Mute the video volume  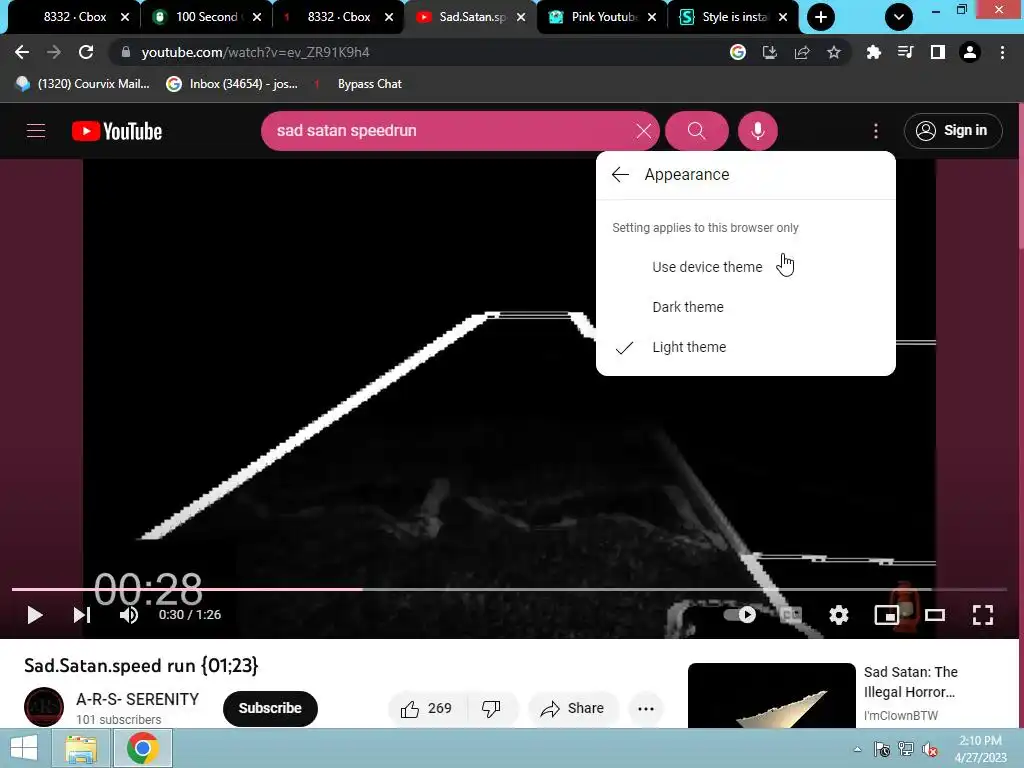pyautogui.click(x=129, y=615)
